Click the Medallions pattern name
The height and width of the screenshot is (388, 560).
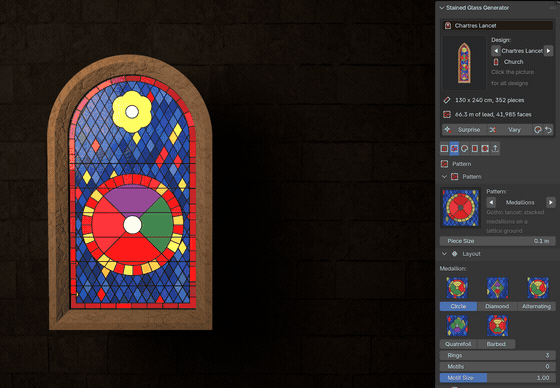pos(520,203)
